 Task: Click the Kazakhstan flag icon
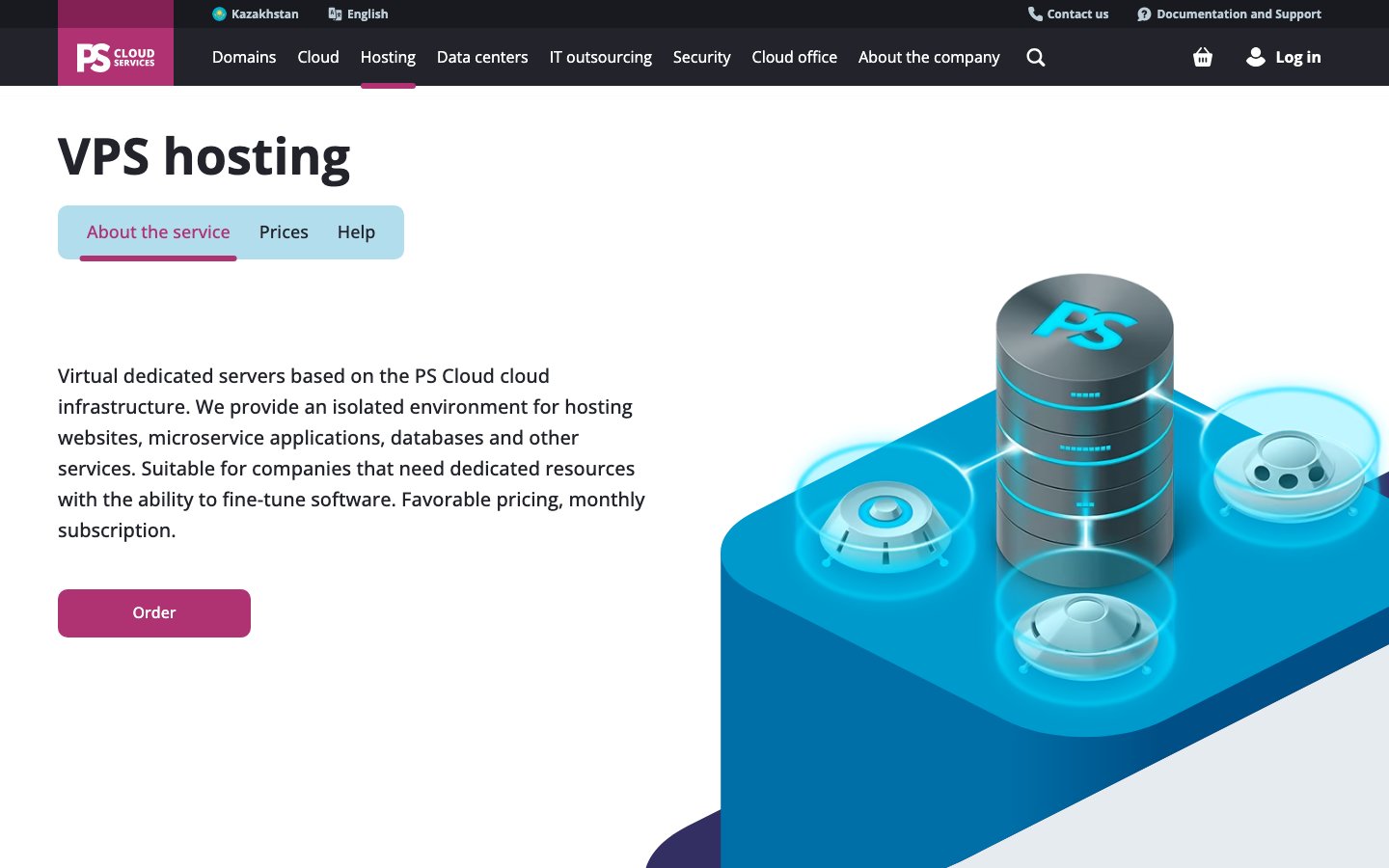point(219,14)
